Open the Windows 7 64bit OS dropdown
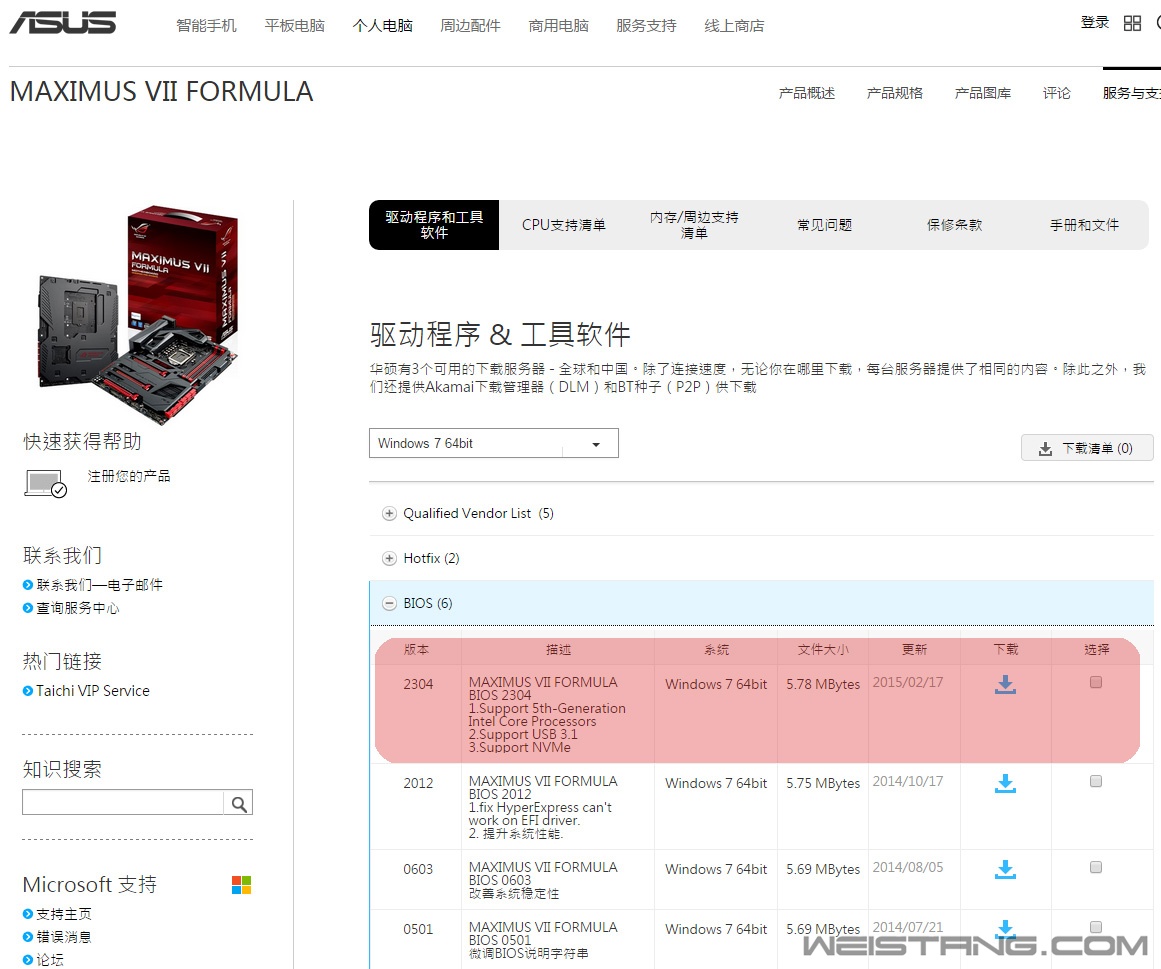The image size is (1161, 969). point(493,443)
